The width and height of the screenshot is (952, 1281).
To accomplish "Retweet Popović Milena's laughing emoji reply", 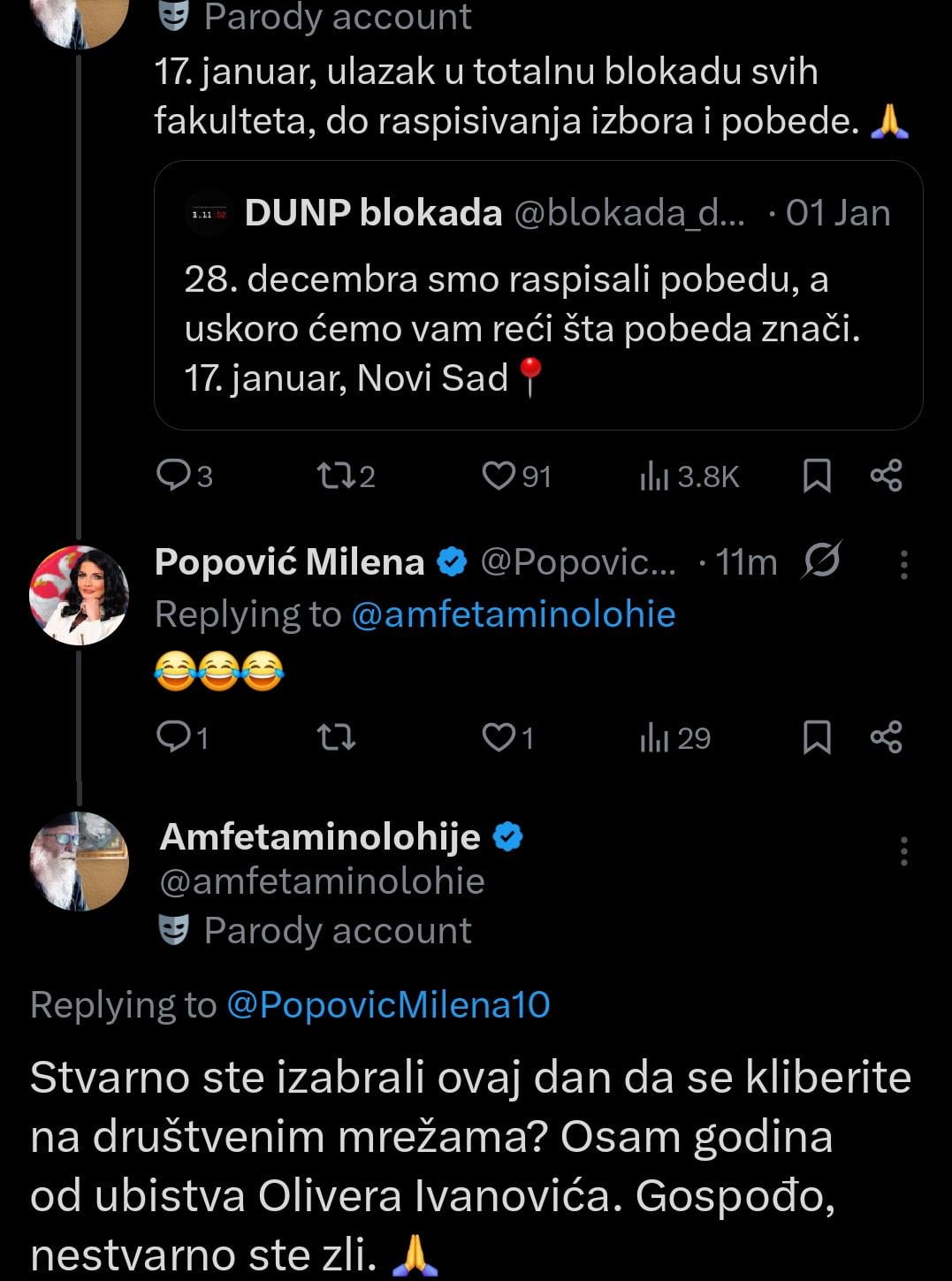I will click(336, 737).
